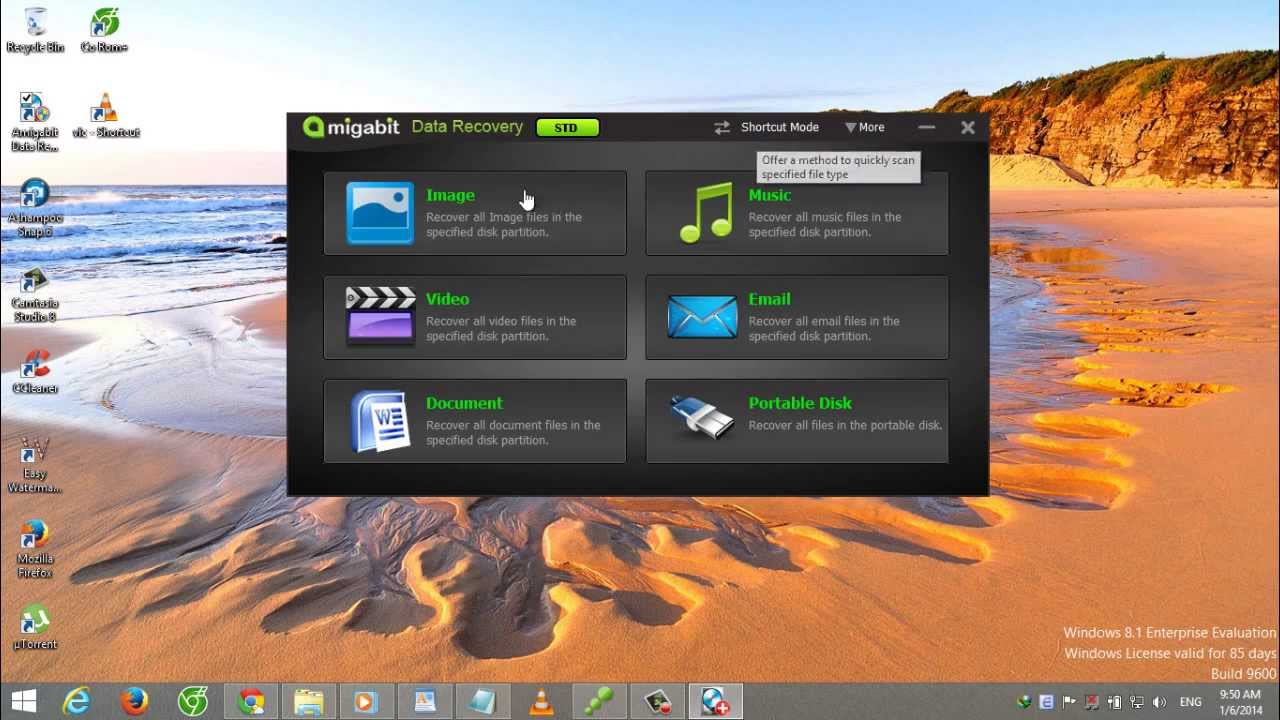Click the green STD edition badge

567,128
